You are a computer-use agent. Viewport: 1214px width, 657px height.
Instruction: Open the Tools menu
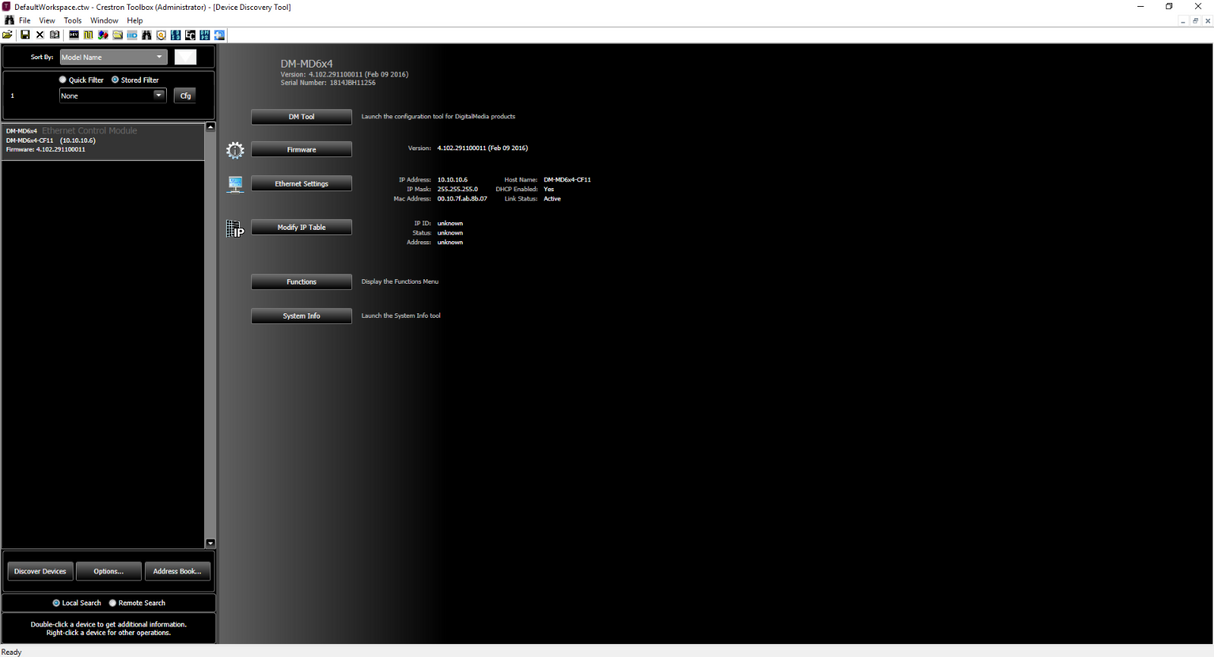73,20
